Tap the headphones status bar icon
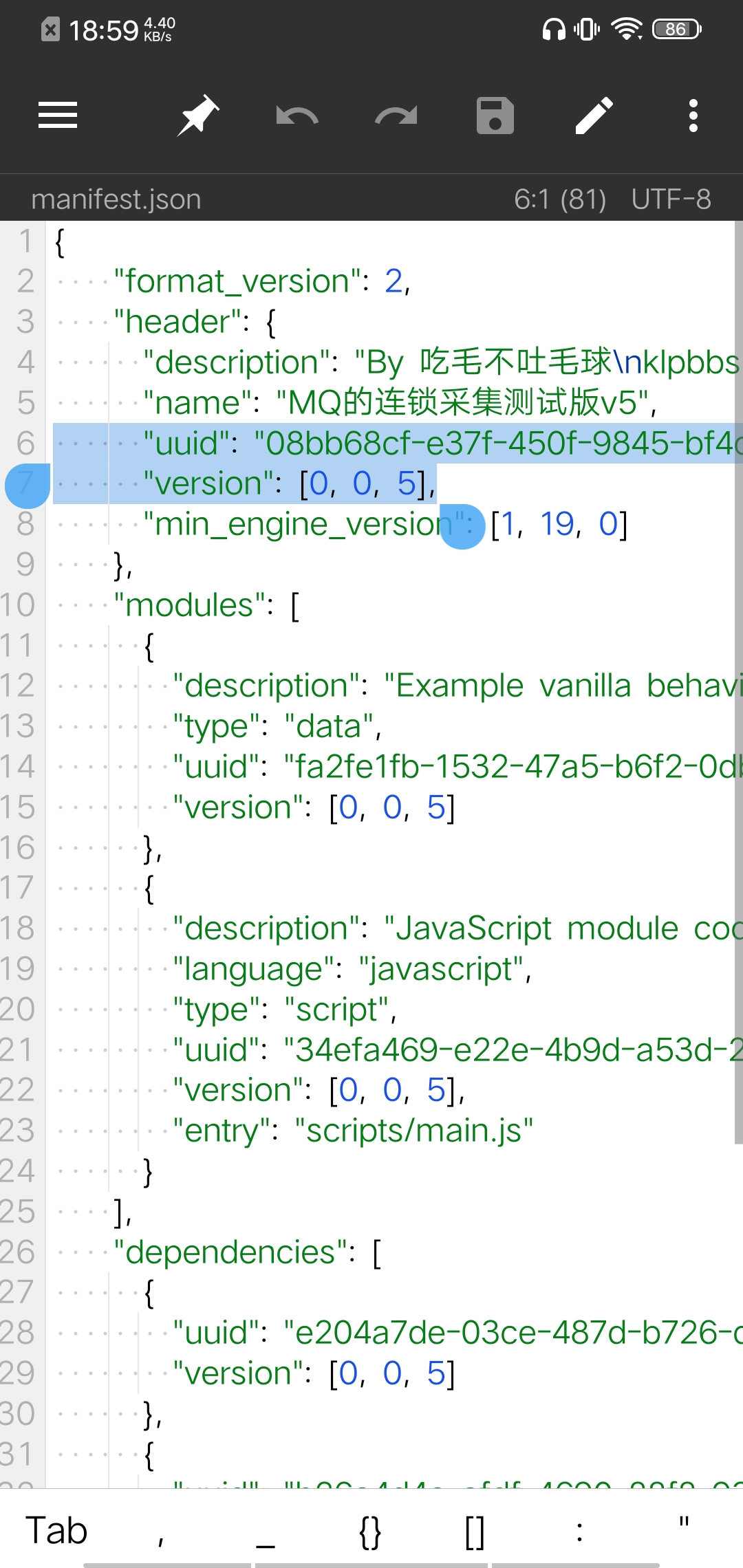 pos(554,30)
